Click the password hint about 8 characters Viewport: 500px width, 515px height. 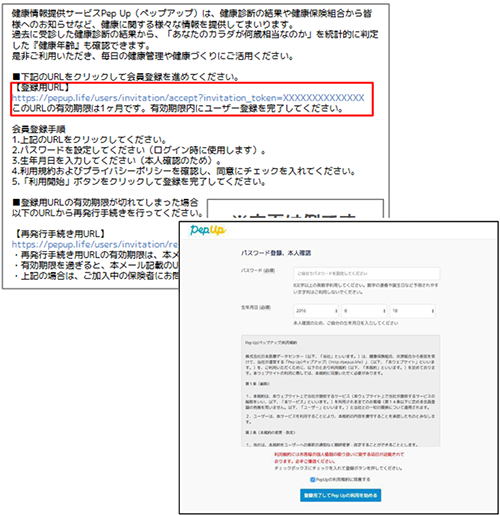tap(365, 289)
